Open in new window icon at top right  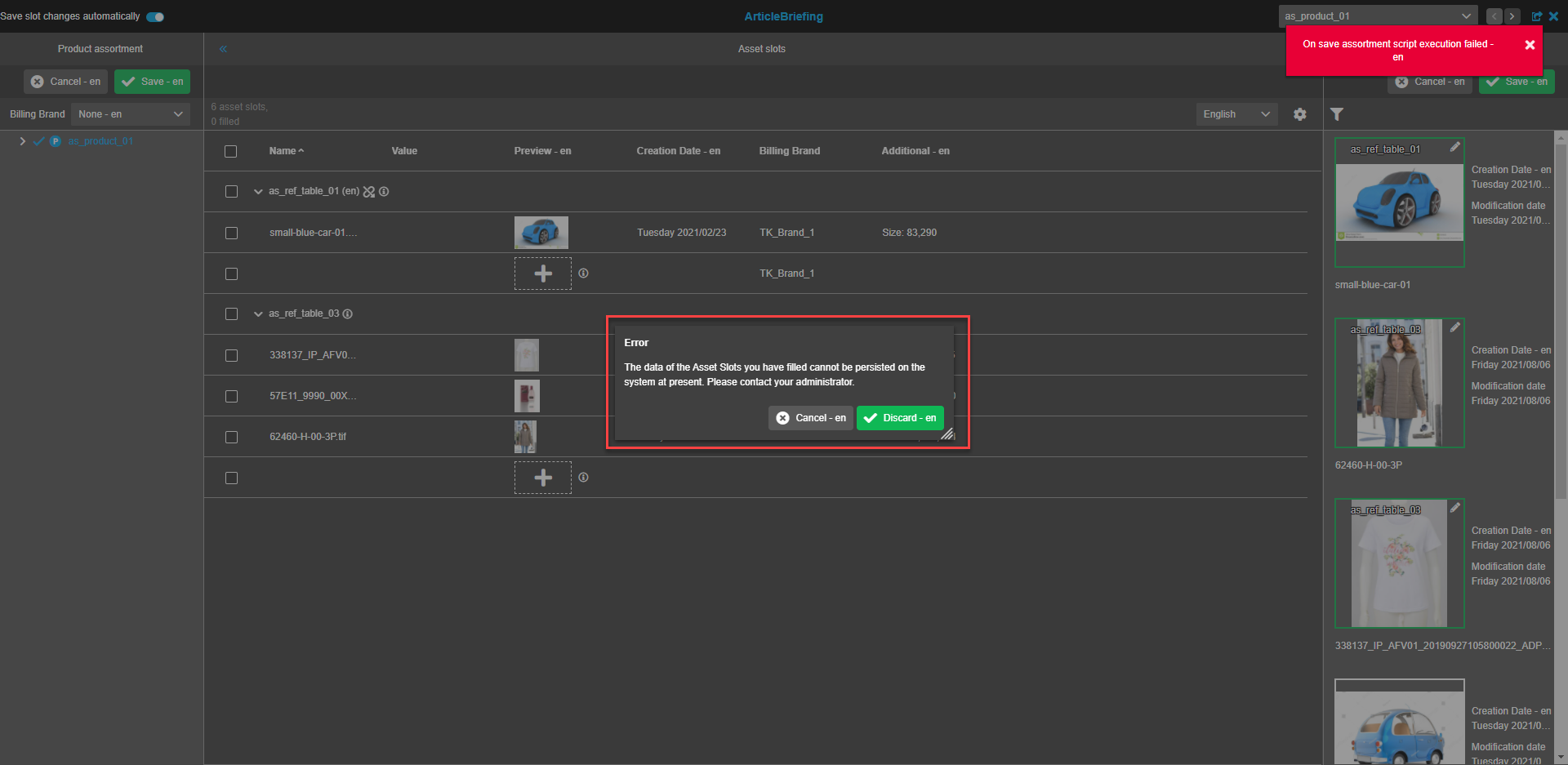coord(1537,16)
